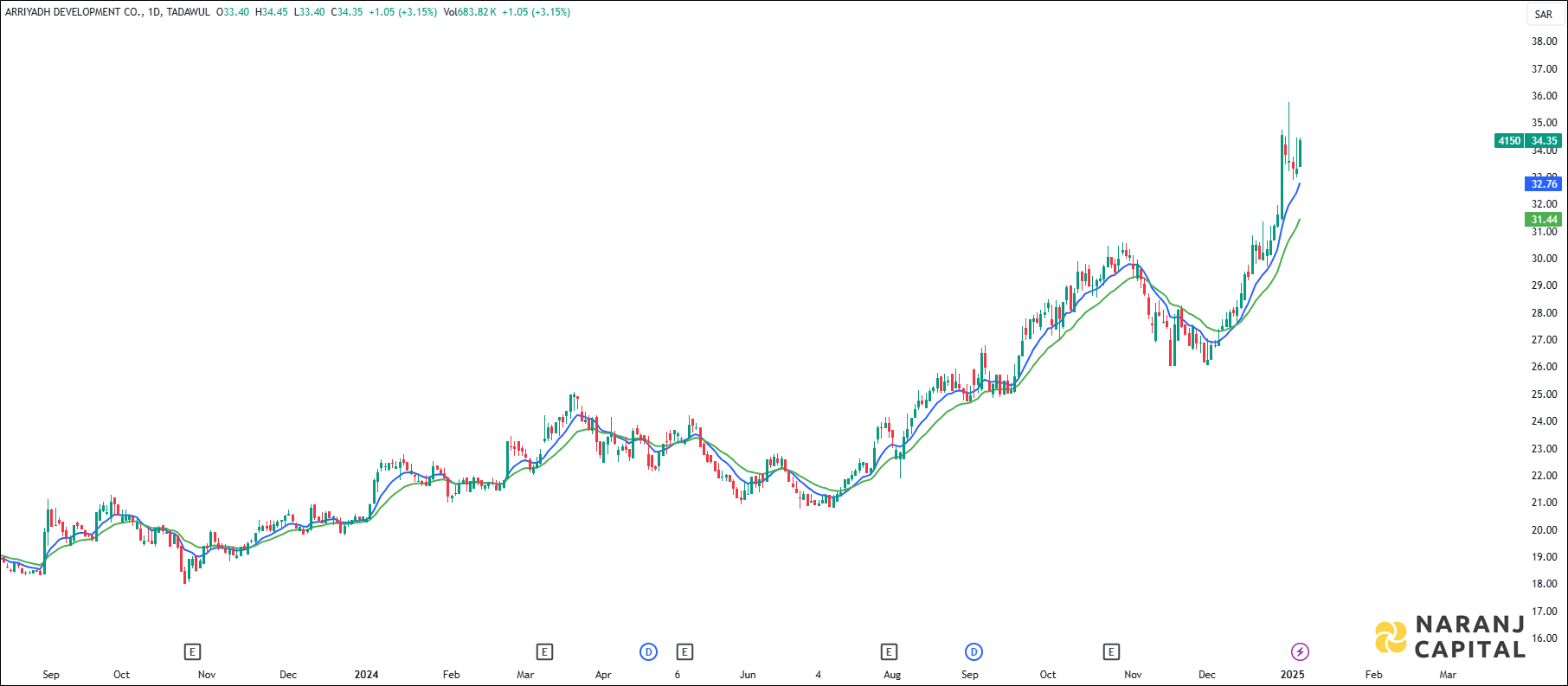Viewport: 1568px width, 686px height.
Task: Open the dividend marker near Apr
Action: (648, 651)
